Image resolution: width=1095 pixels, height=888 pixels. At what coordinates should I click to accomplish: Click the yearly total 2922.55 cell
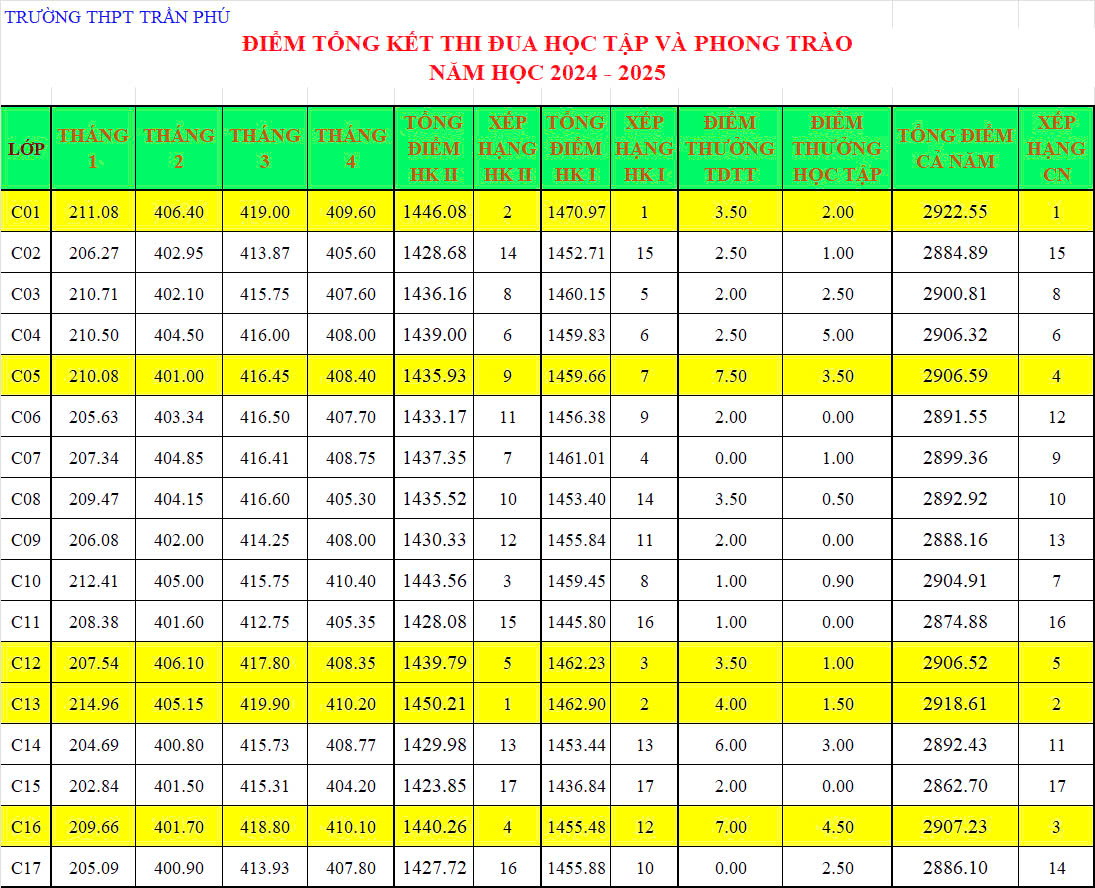[955, 212]
